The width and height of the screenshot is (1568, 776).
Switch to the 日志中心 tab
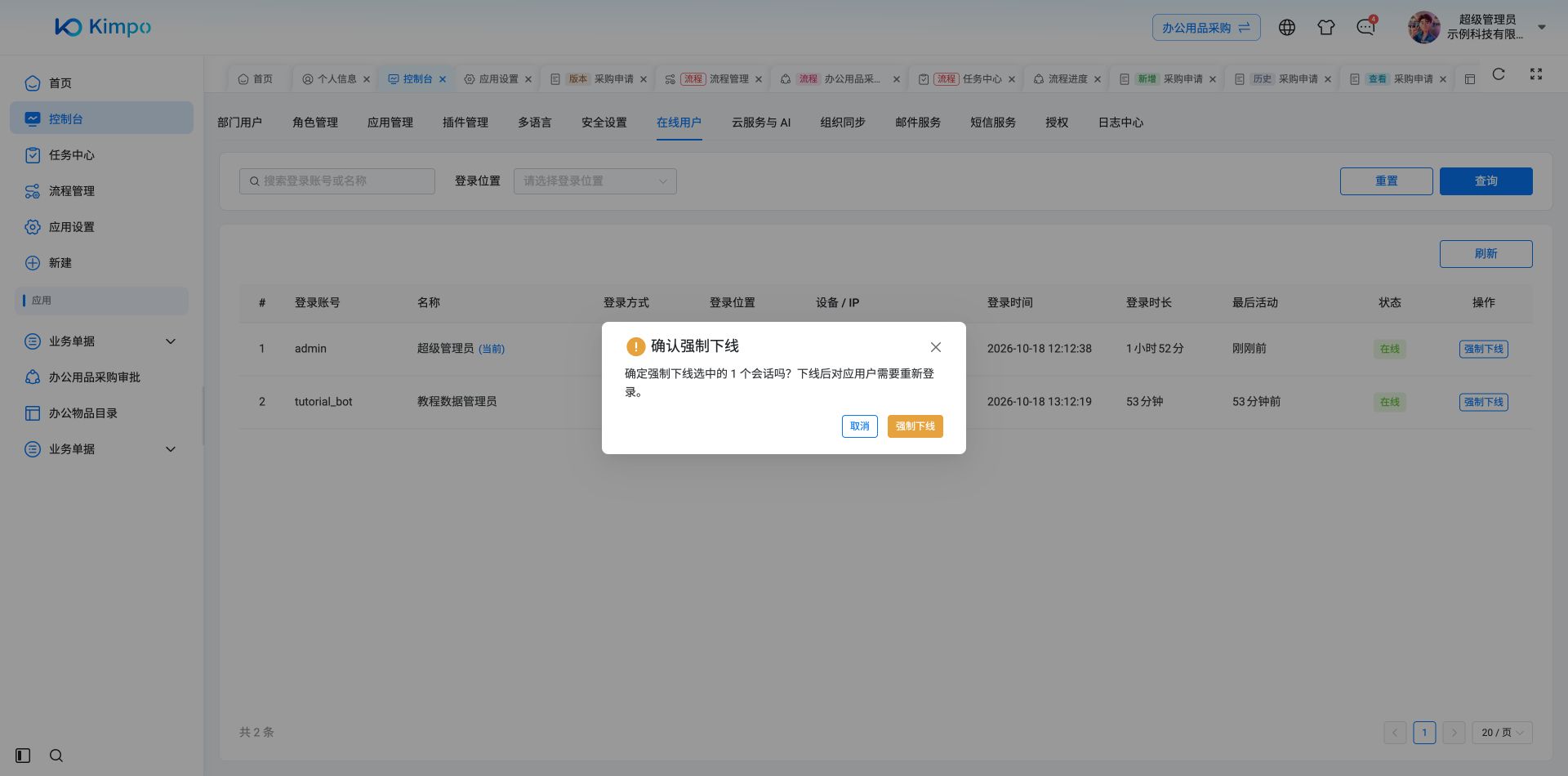[1120, 122]
